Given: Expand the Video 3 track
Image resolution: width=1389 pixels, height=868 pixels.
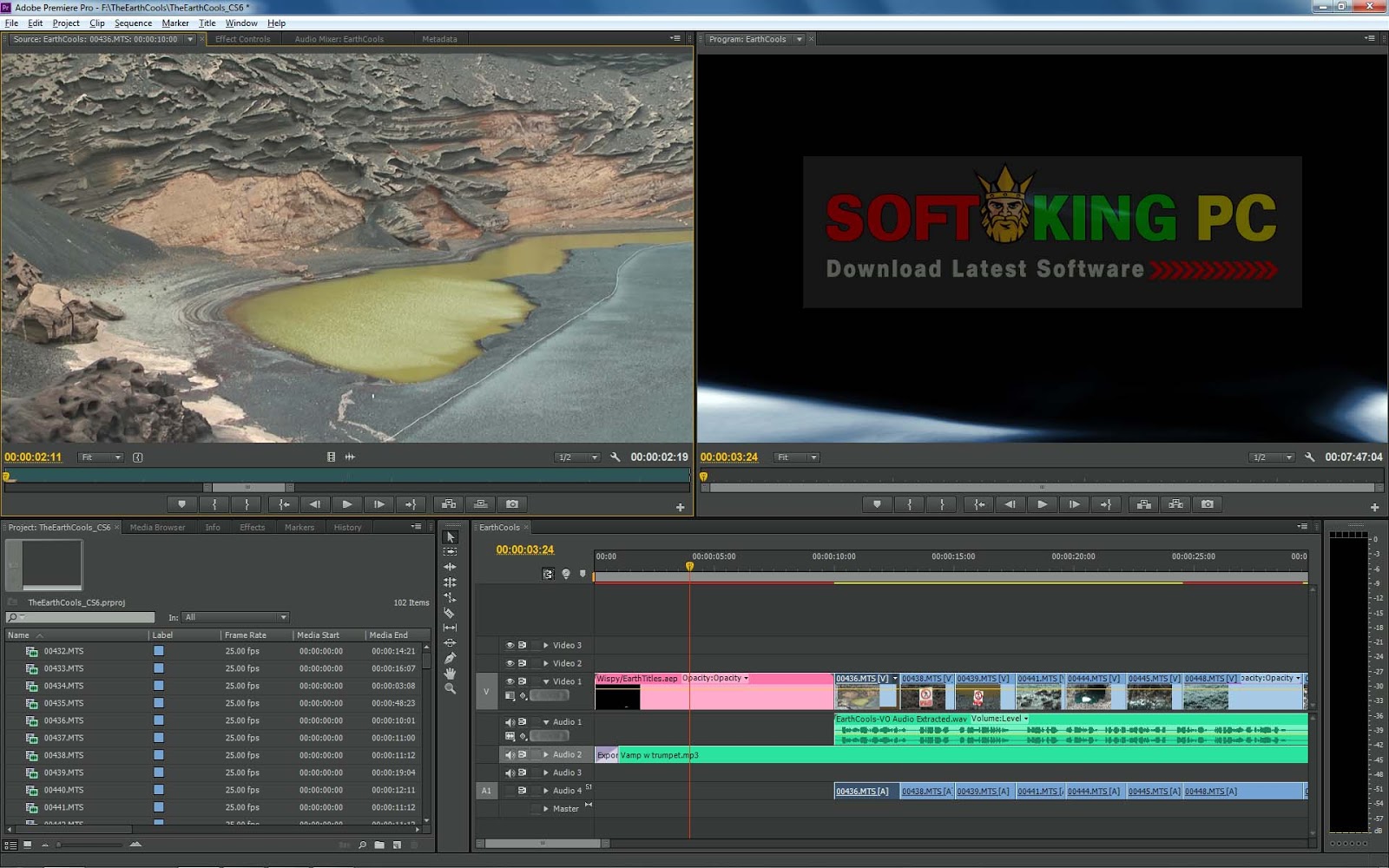Looking at the screenshot, I should [x=546, y=645].
